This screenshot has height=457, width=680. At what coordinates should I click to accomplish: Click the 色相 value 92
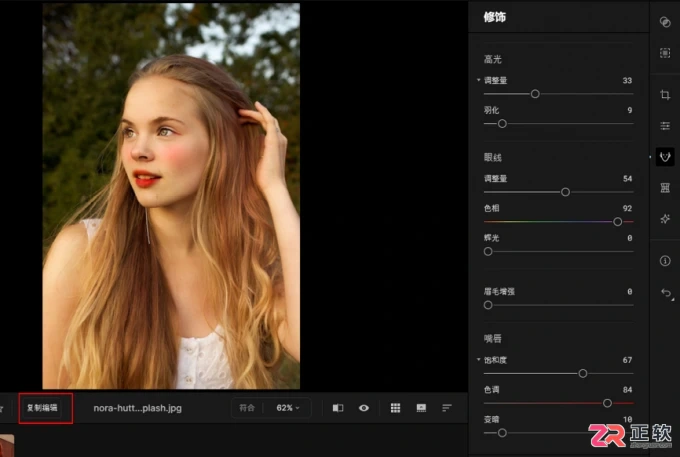point(627,209)
